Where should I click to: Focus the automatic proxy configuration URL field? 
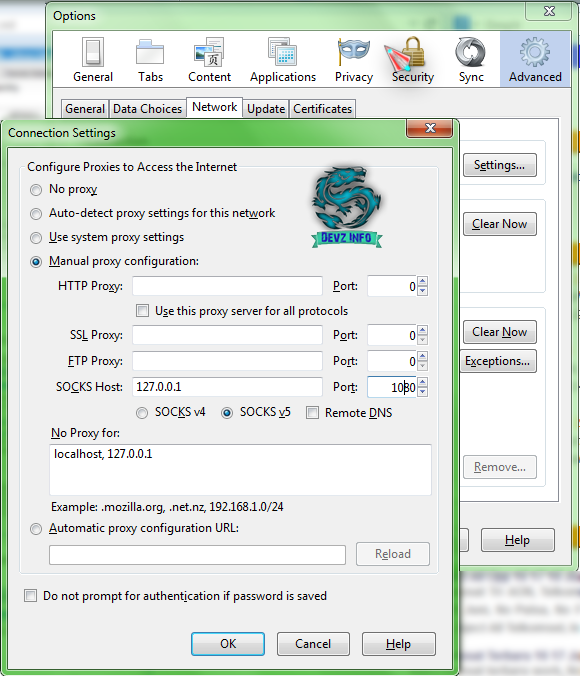click(x=198, y=554)
